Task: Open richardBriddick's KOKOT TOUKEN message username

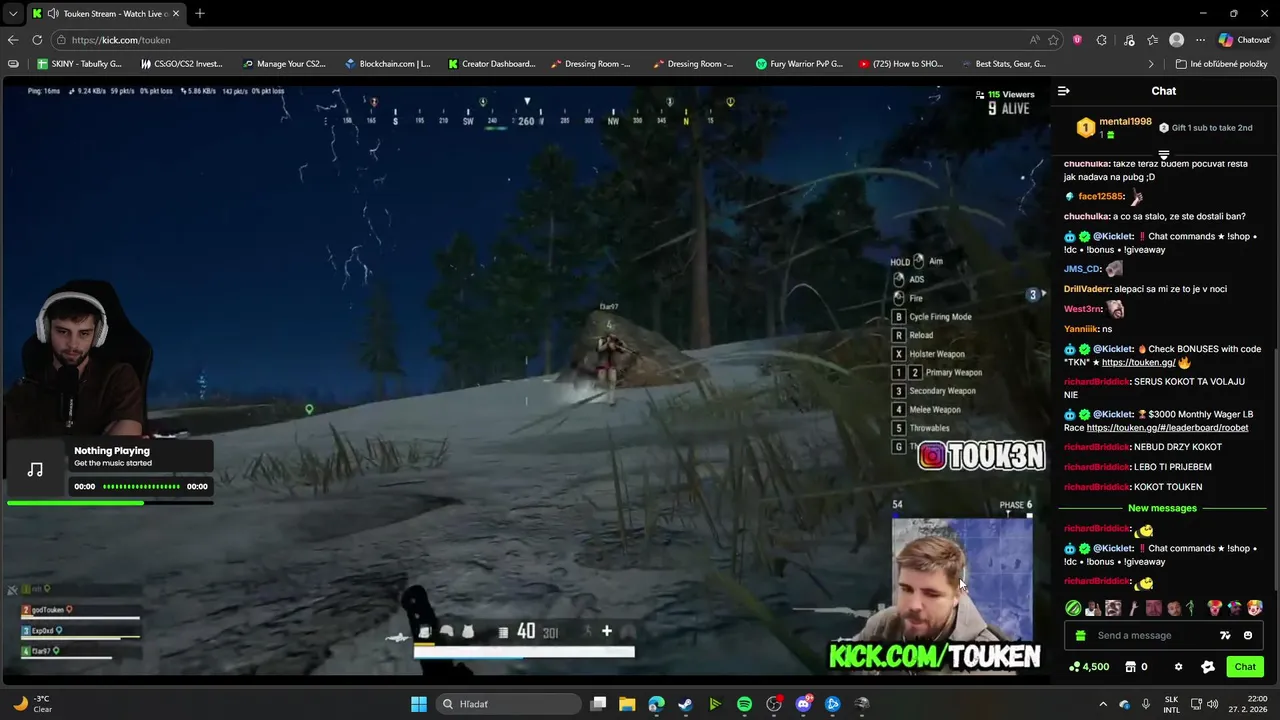Action: 1097,487
